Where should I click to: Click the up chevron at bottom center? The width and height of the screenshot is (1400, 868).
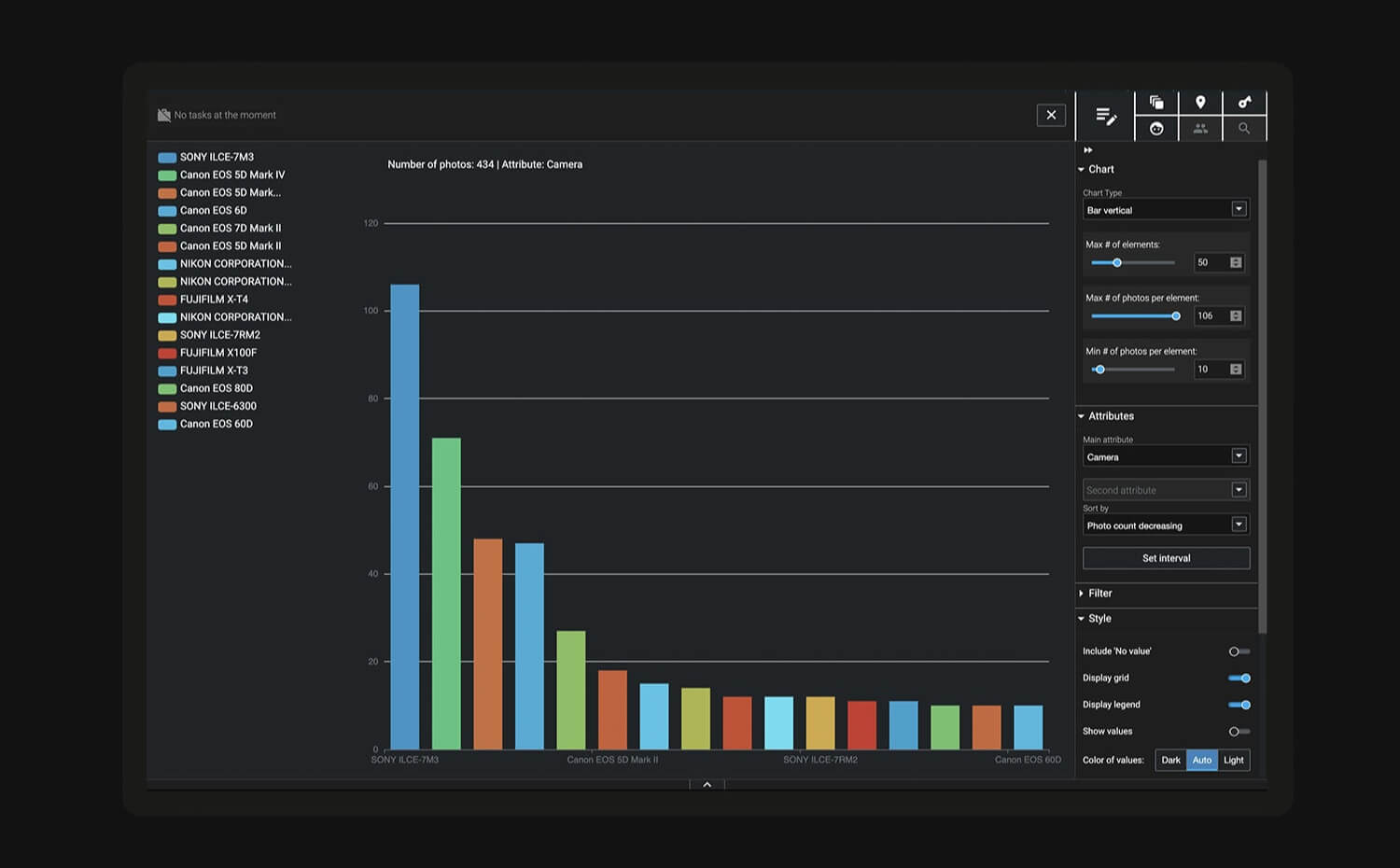[707, 785]
